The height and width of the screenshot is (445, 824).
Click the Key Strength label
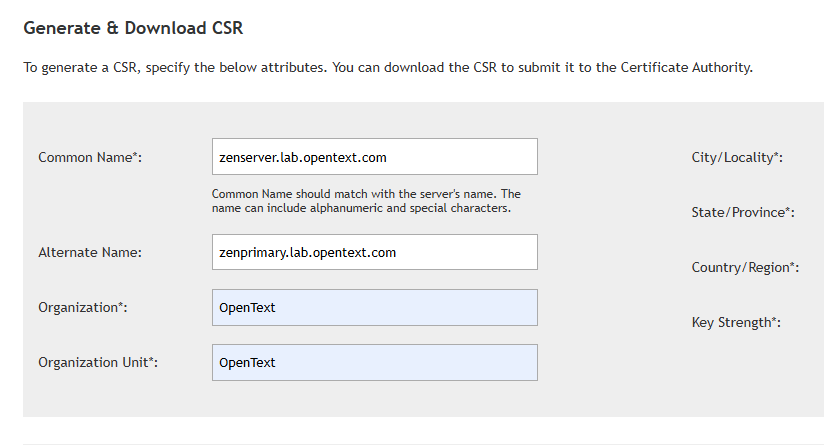tap(735, 323)
